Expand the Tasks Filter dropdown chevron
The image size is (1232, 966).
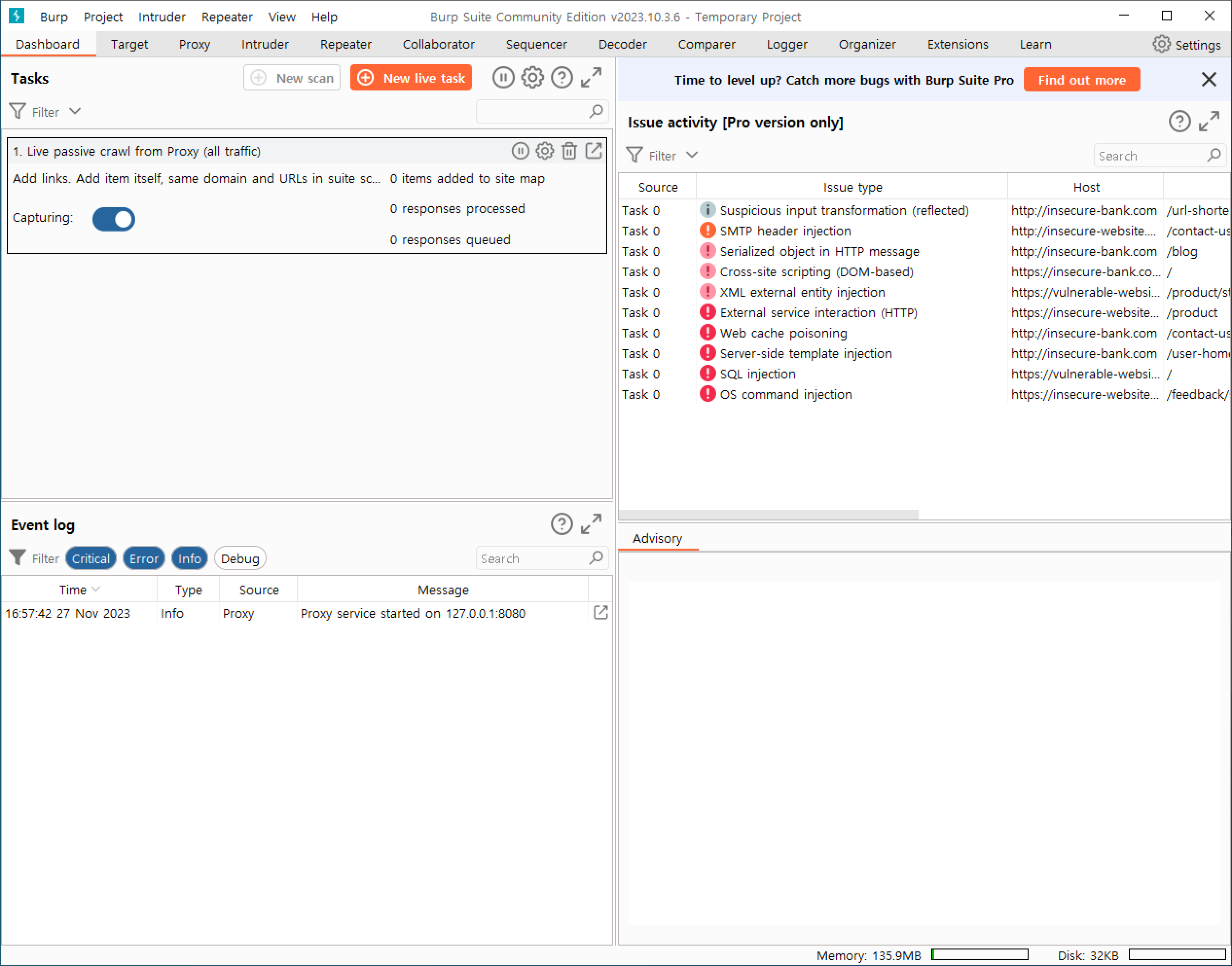[x=74, y=111]
